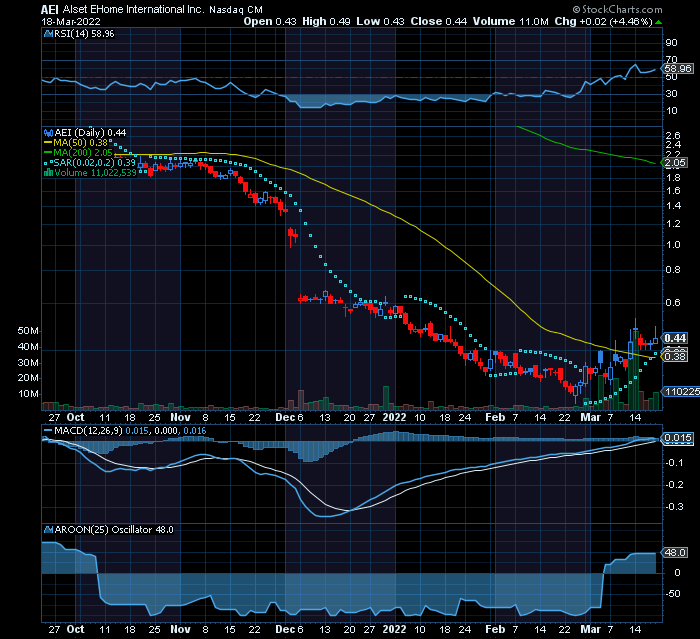This screenshot has width=700, height=639.
Task: Click the yellow MA(50) legend line swatch
Action: [x=48, y=143]
